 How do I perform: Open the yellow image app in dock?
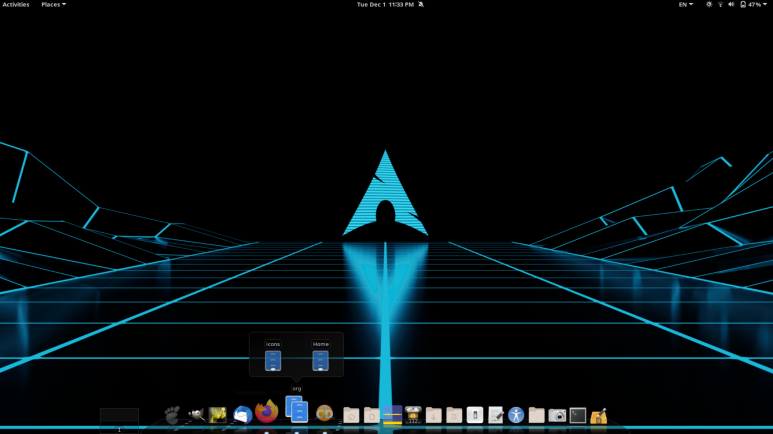coord(217,415)
